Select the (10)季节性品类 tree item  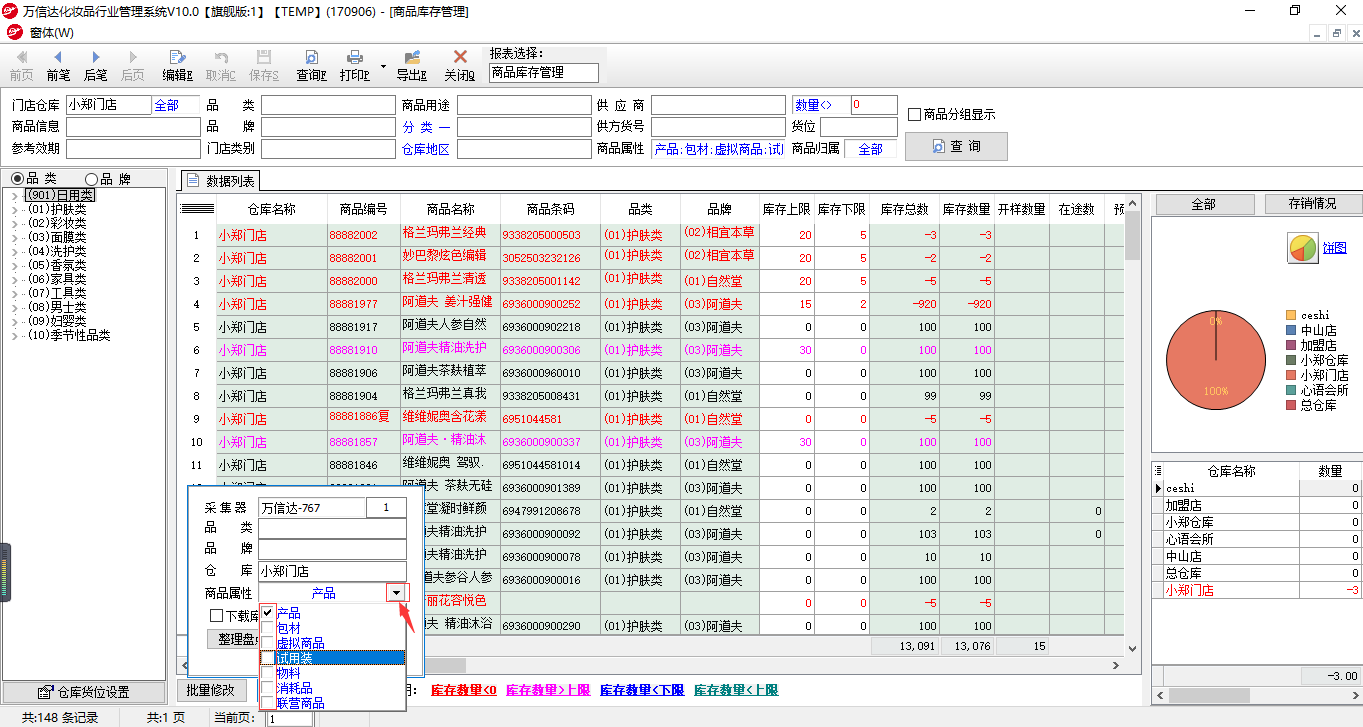point(69,336)
